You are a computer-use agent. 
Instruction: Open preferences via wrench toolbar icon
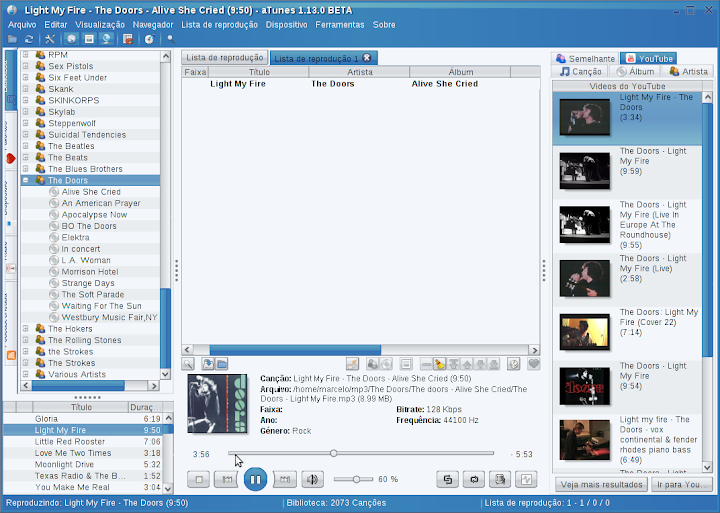50,39
